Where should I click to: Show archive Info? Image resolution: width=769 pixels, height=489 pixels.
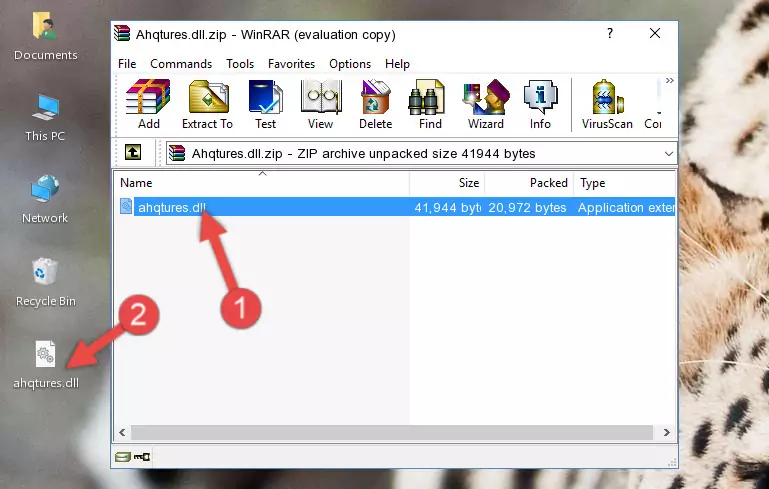click(x=540, y=104)
